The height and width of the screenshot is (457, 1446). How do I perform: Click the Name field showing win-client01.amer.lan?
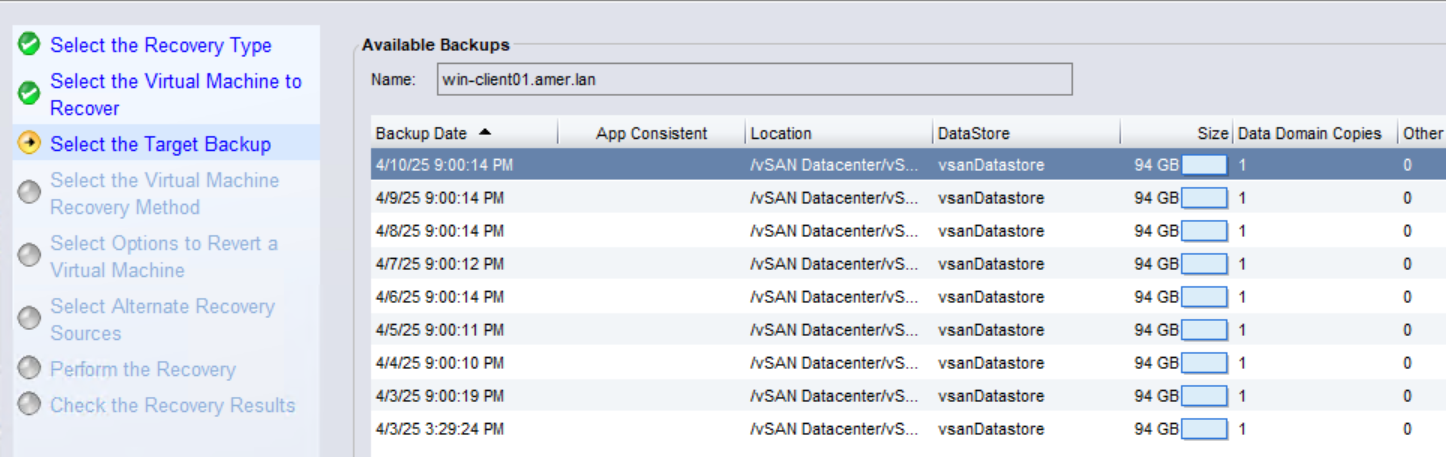754,79
